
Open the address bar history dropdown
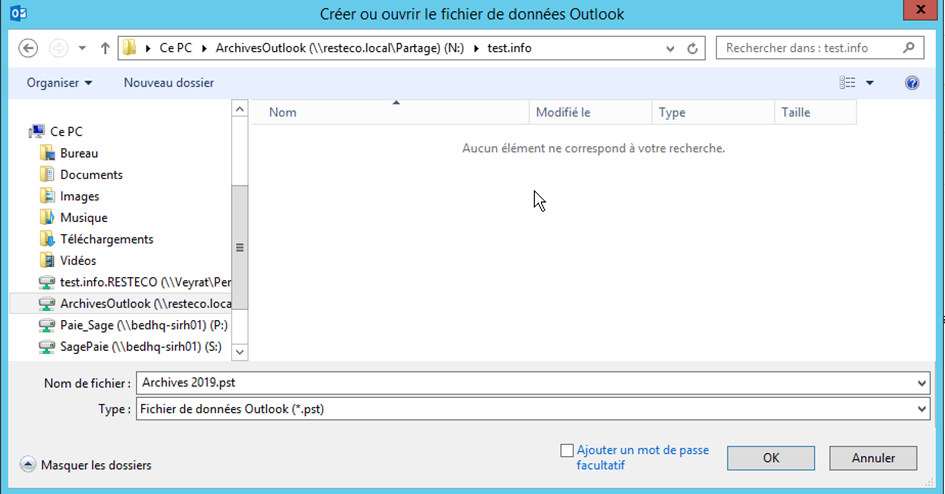click(670, 49)
